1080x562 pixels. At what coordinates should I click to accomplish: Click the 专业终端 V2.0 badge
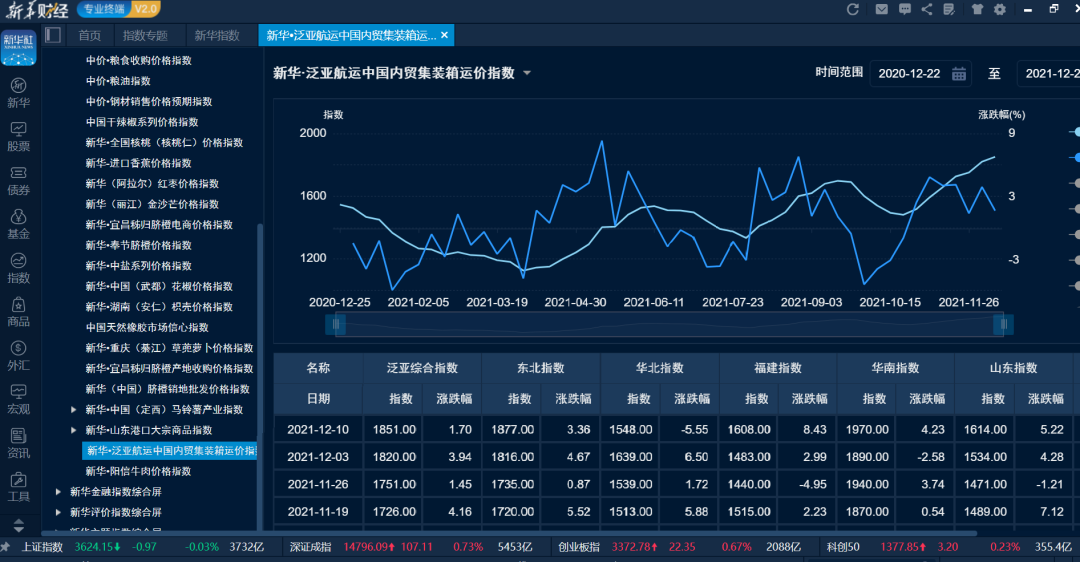(x=119, y=9)
